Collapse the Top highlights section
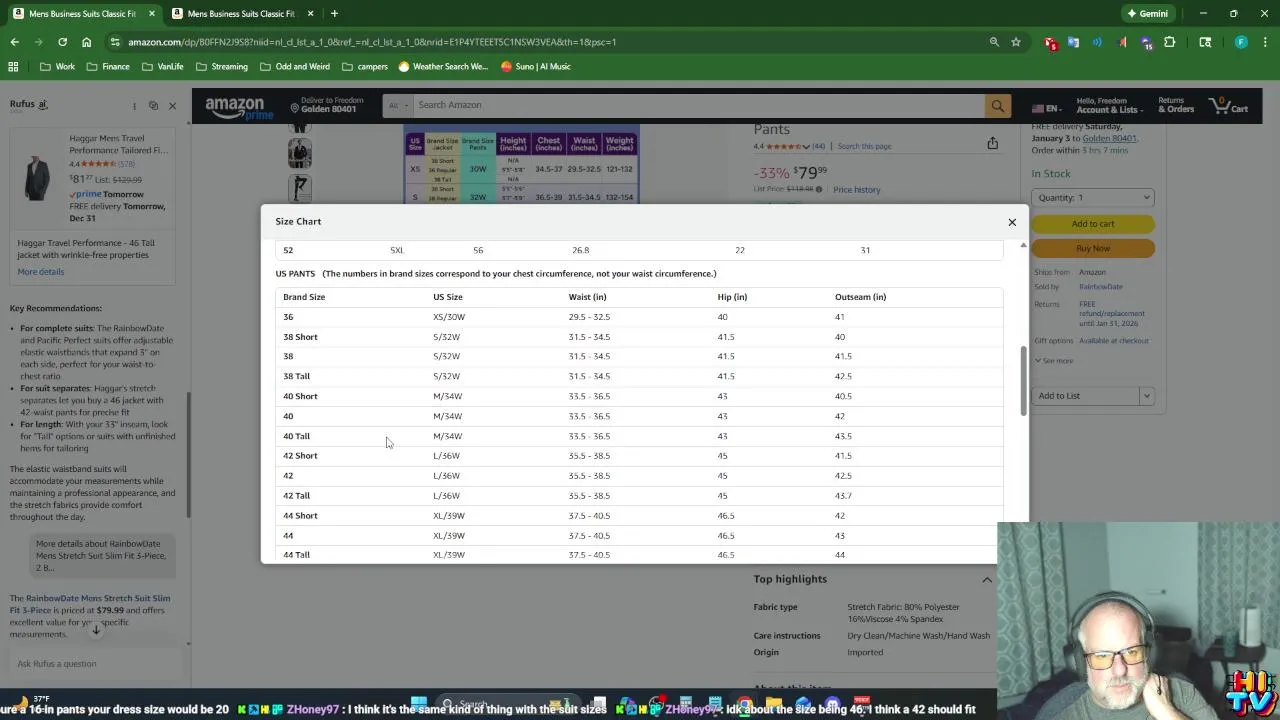Viewport: 1280px width, 720px height. tap(986, 580)
